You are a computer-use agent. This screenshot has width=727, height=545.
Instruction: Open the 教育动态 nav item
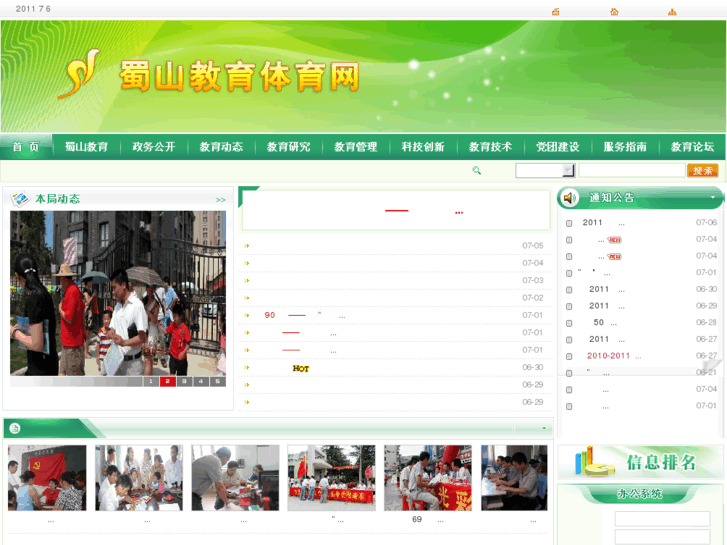[221, 147]
